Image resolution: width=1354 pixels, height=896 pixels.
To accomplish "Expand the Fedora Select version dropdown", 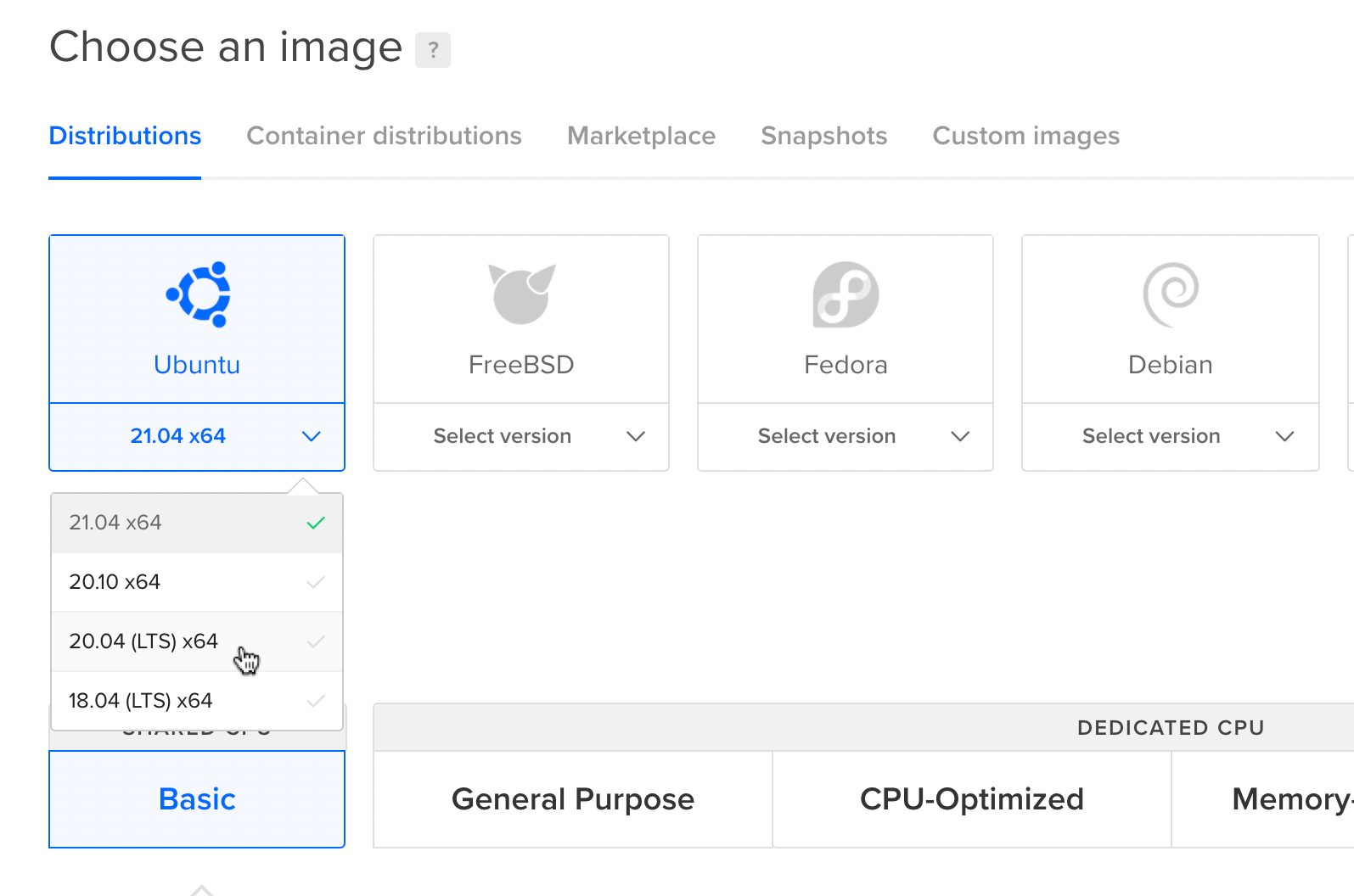I will [x=846, y=436].
